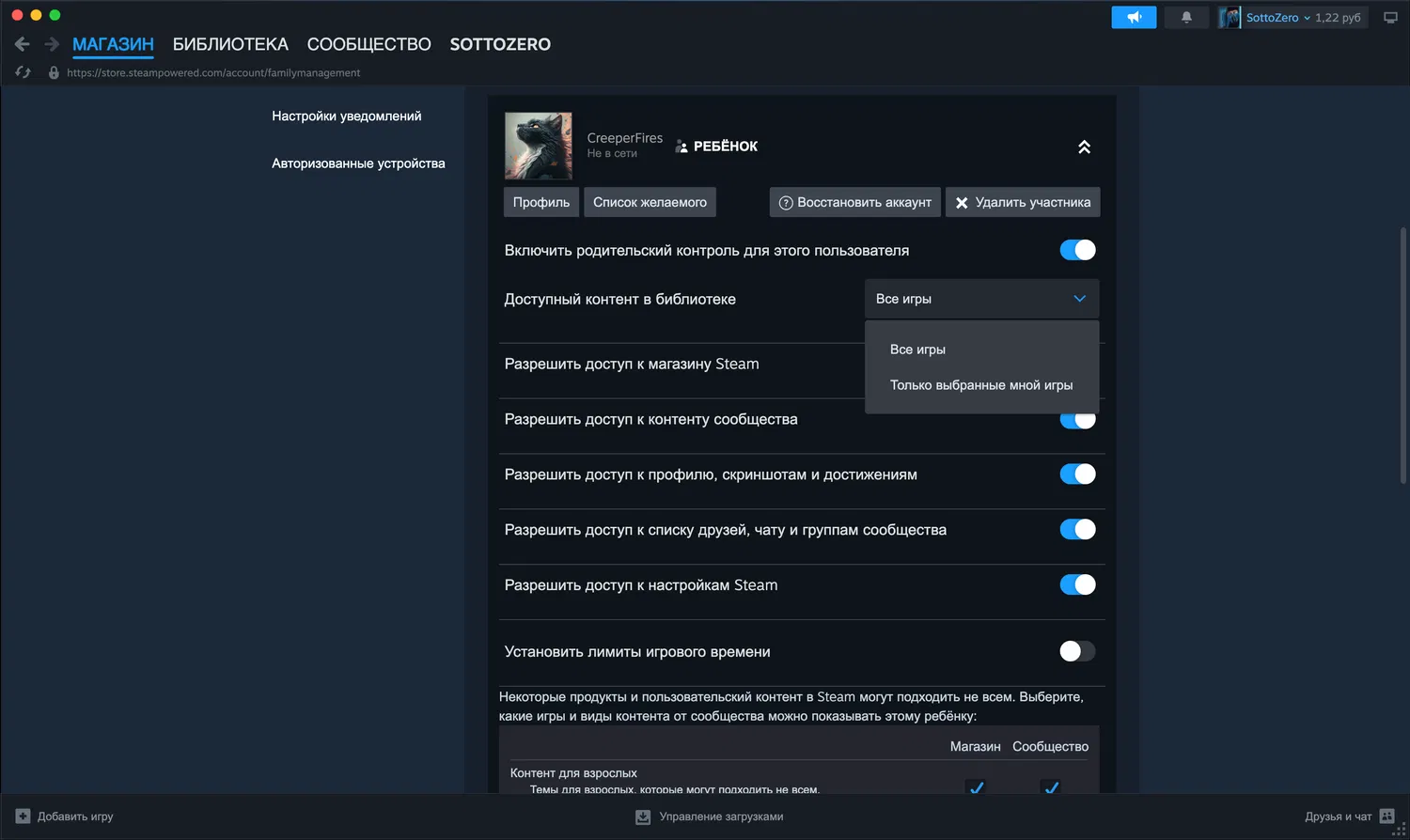Click the address bar URL
Screen dimensions: 1410x840
213,72
